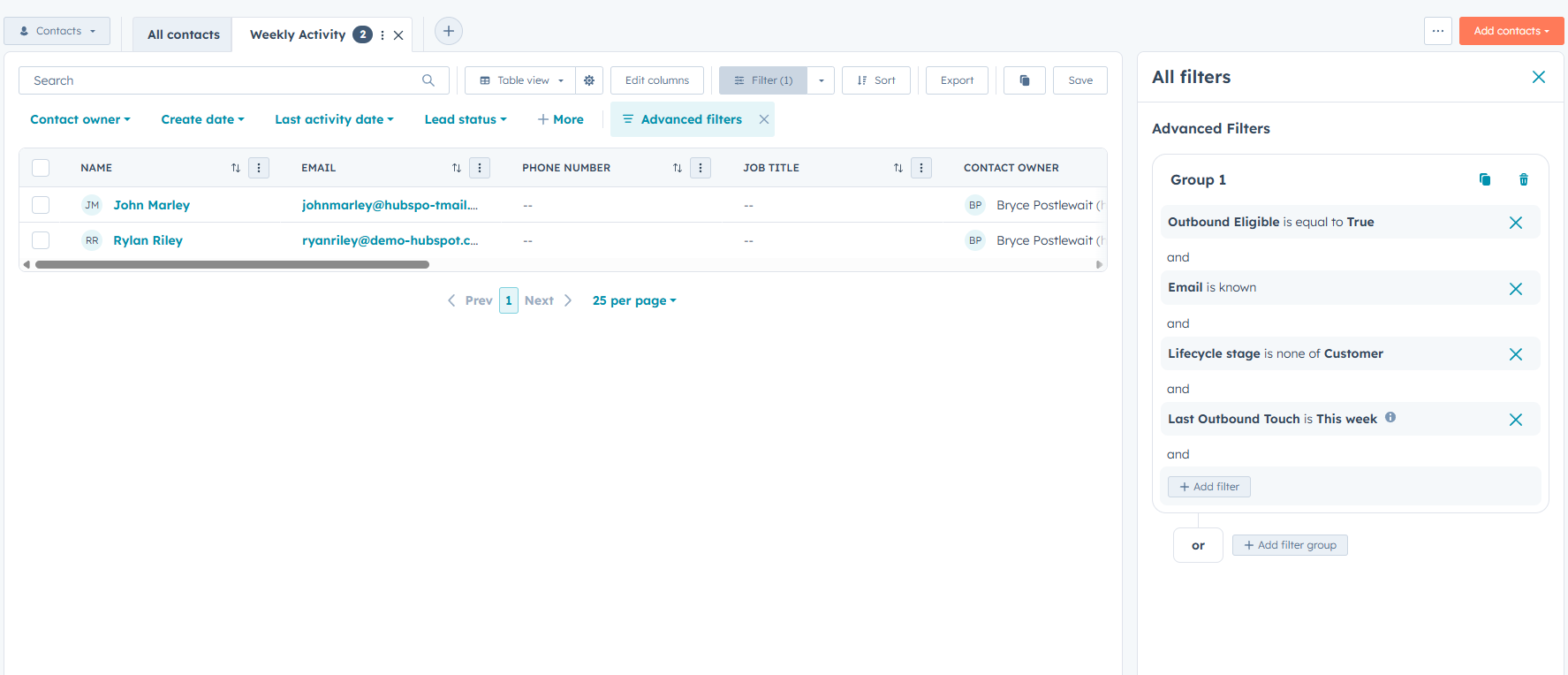Click the scrollbar left arrow
The width and height of the screenshot is (1568, 675).
coord(27,264)
